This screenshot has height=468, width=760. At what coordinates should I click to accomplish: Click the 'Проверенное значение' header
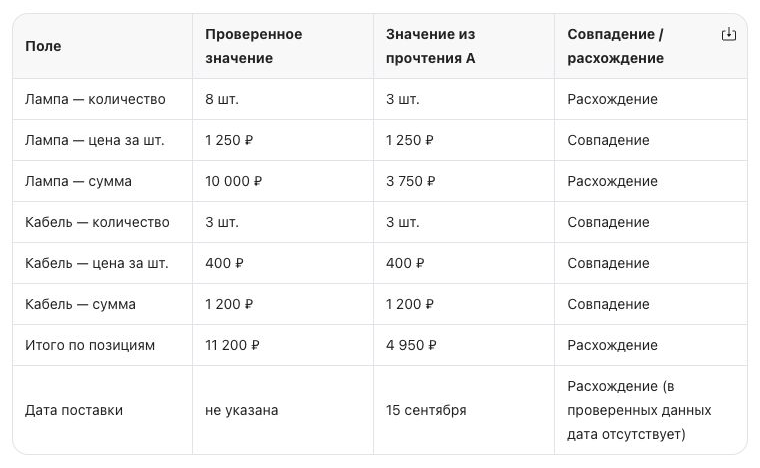253,46
